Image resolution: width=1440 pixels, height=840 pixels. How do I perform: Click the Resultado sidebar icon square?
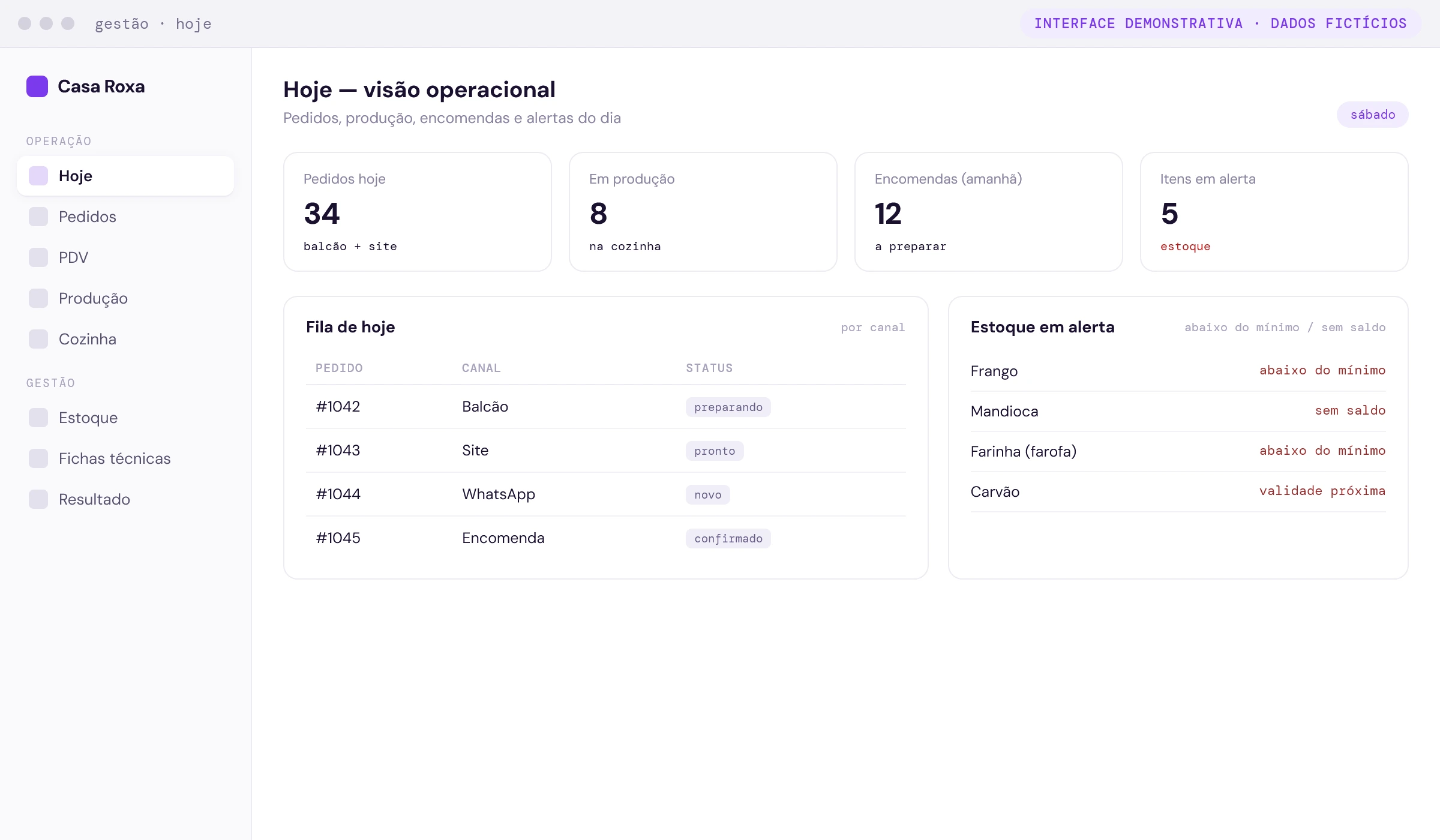(38, 499)
